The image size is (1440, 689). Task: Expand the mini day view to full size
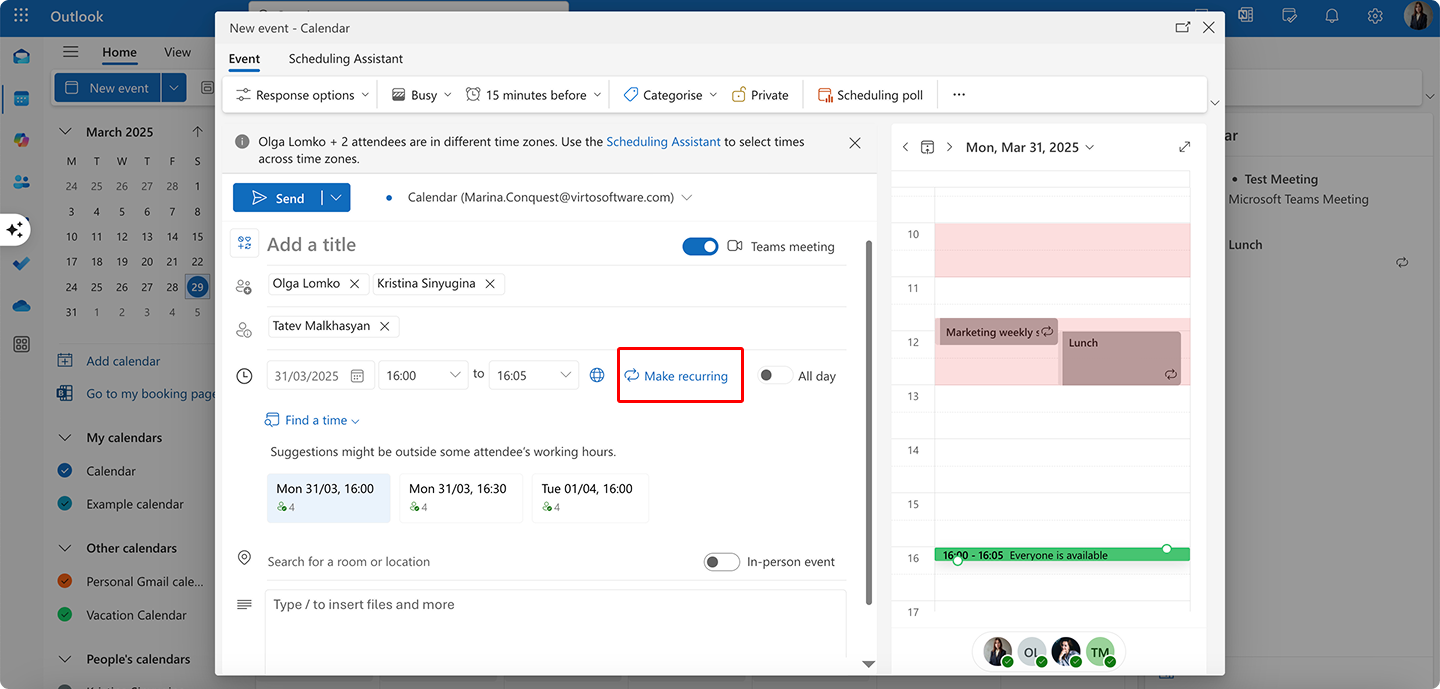(x=1184, y=146)
